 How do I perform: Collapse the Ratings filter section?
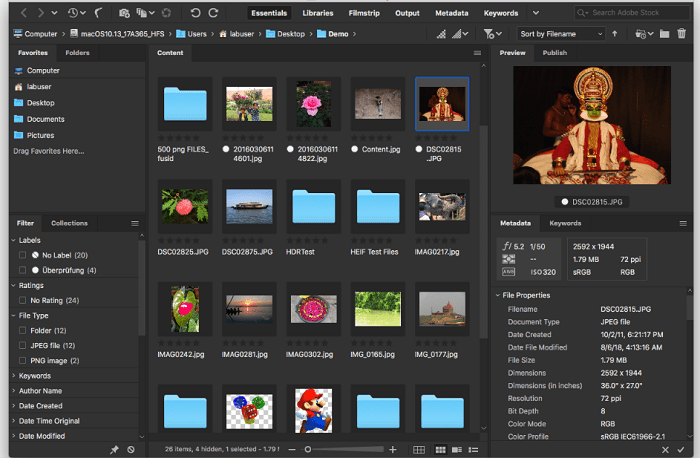click(x=13, y=285)
